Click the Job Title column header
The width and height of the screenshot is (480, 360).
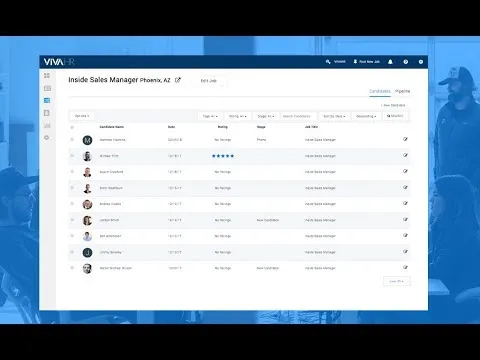(311, 127)
